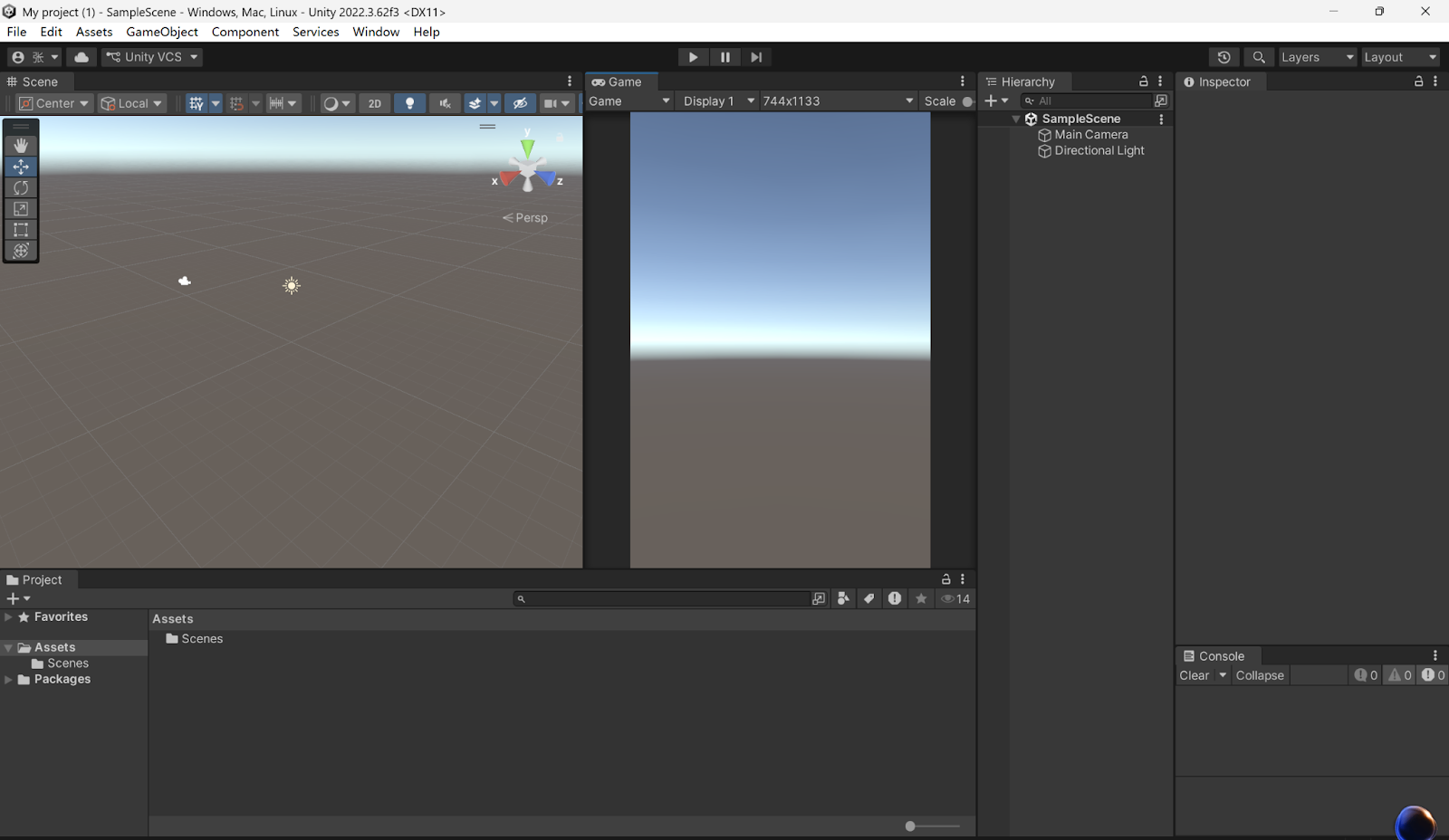Viewport: 1449px width, 840px height.
Task: Open the editor search window
Action: click(x=1258, y=56)
